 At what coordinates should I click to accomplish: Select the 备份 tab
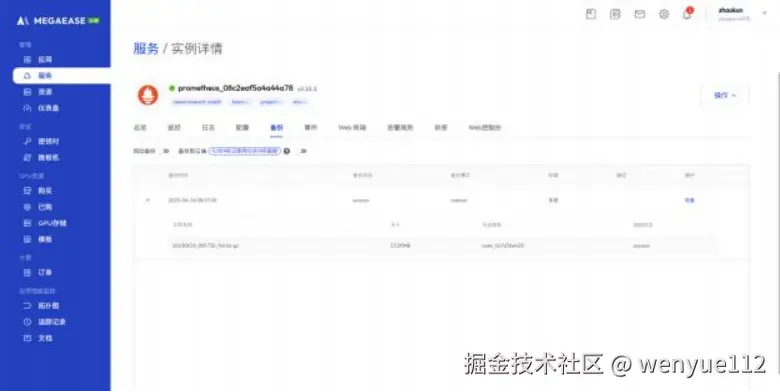click(277, 127)
